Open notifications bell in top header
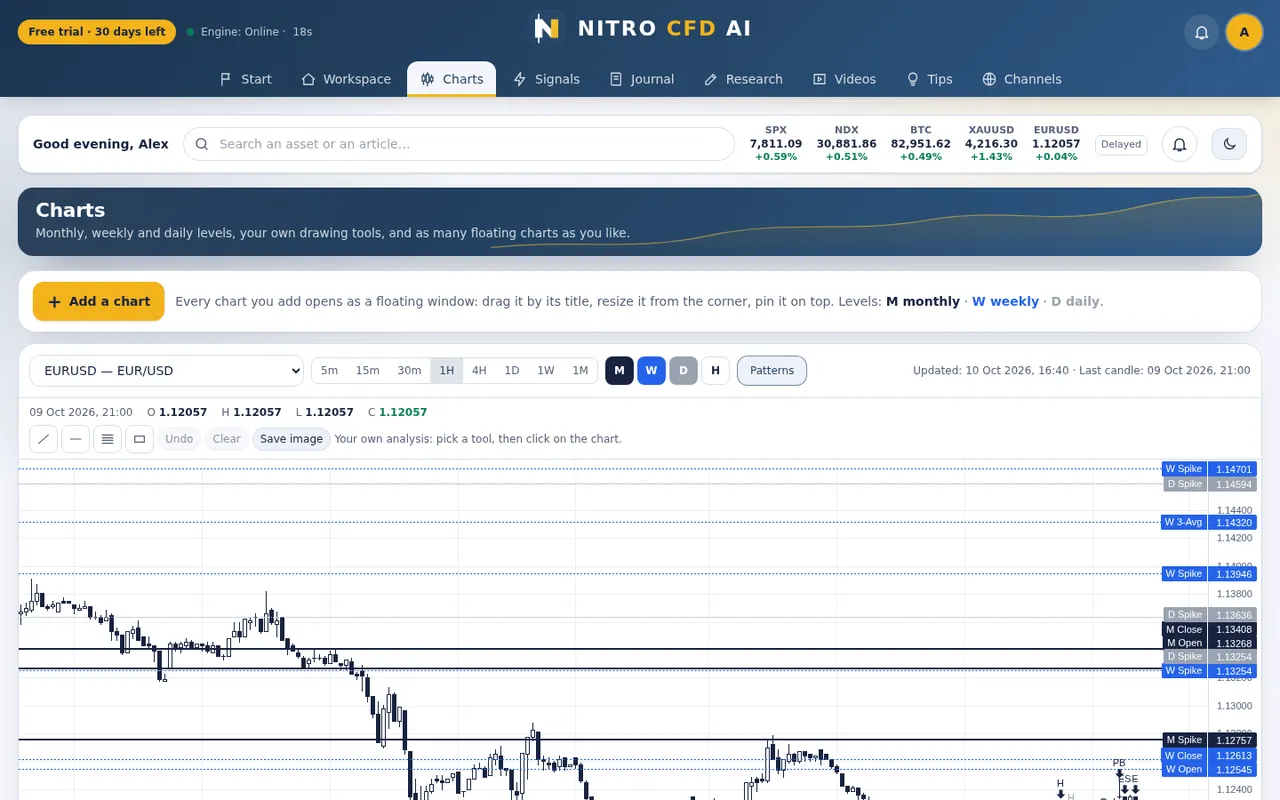Screen dimensions: 1280x800 [x=1202, y=32]
